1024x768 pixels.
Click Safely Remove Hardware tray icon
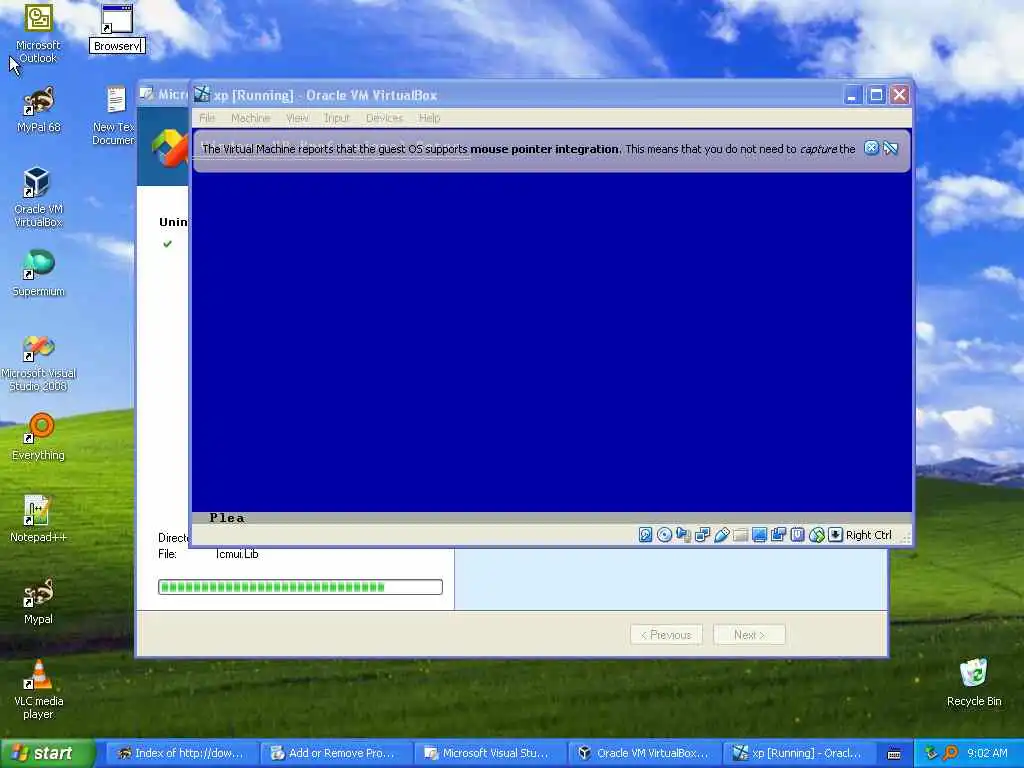pyautogui.click(x=931, y=753)
